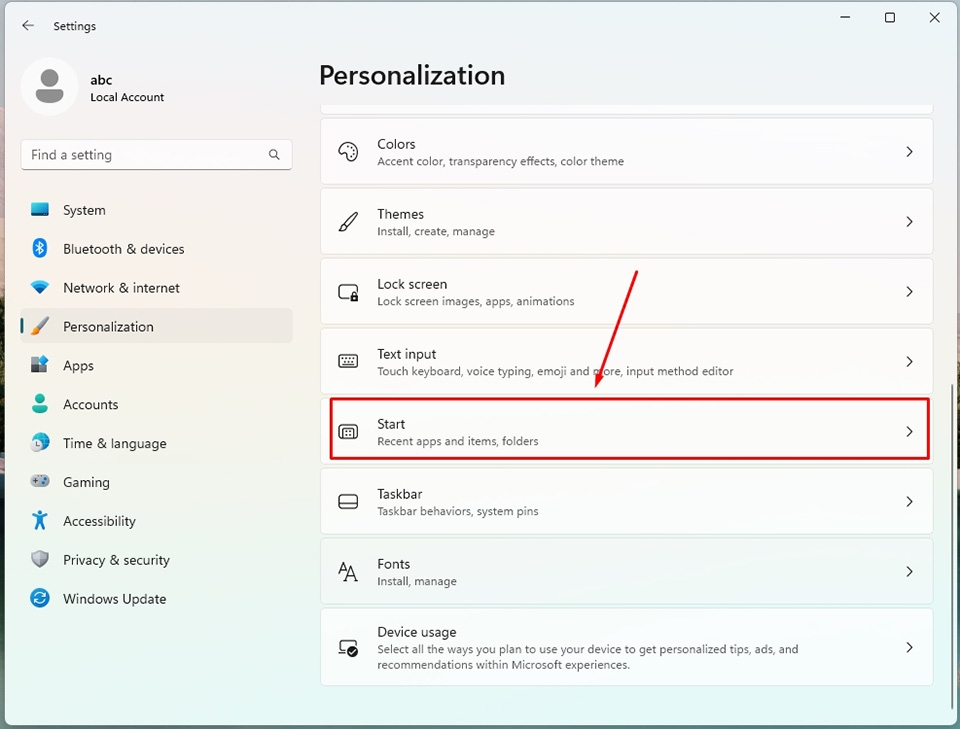Click the Accessibility figure icon
Viewport: 960px width, 729px height.
40,520
